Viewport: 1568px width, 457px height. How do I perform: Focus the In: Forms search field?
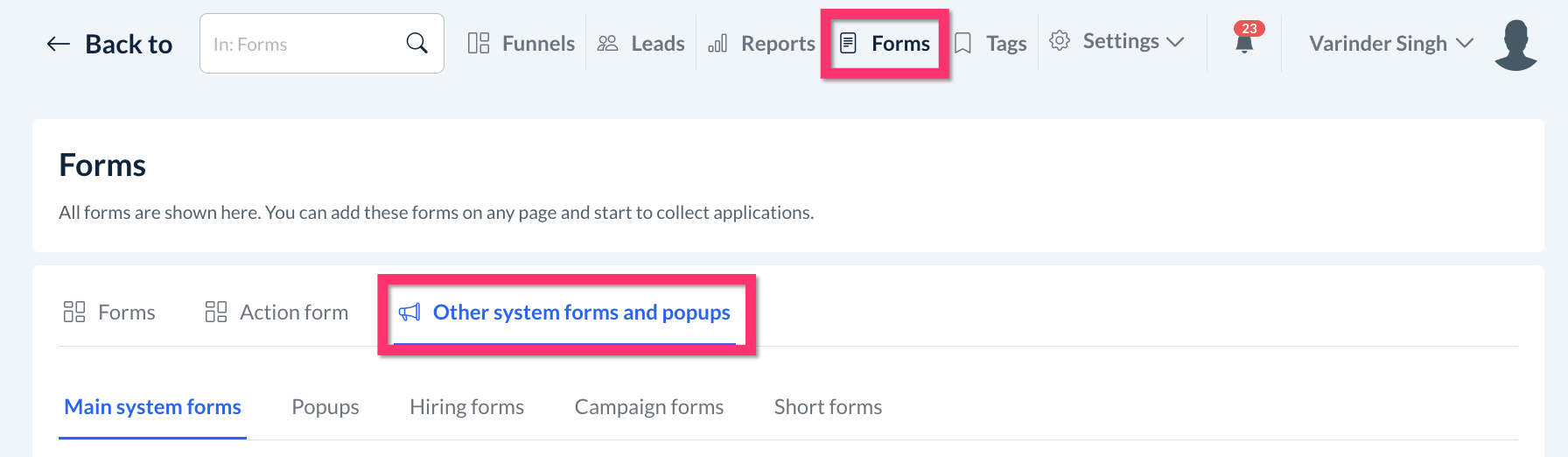point(302,44)
